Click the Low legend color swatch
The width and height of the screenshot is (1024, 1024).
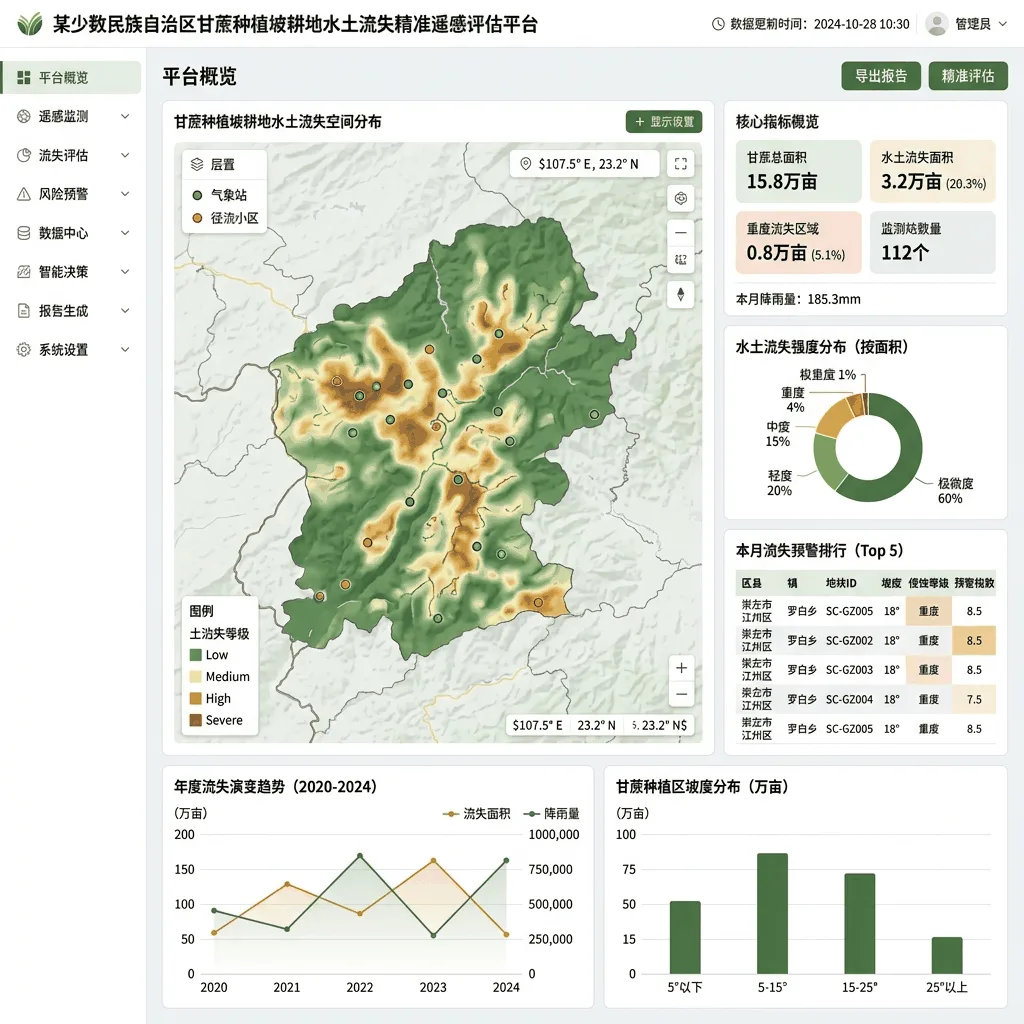pyautogui.click(x=195, y=655)
